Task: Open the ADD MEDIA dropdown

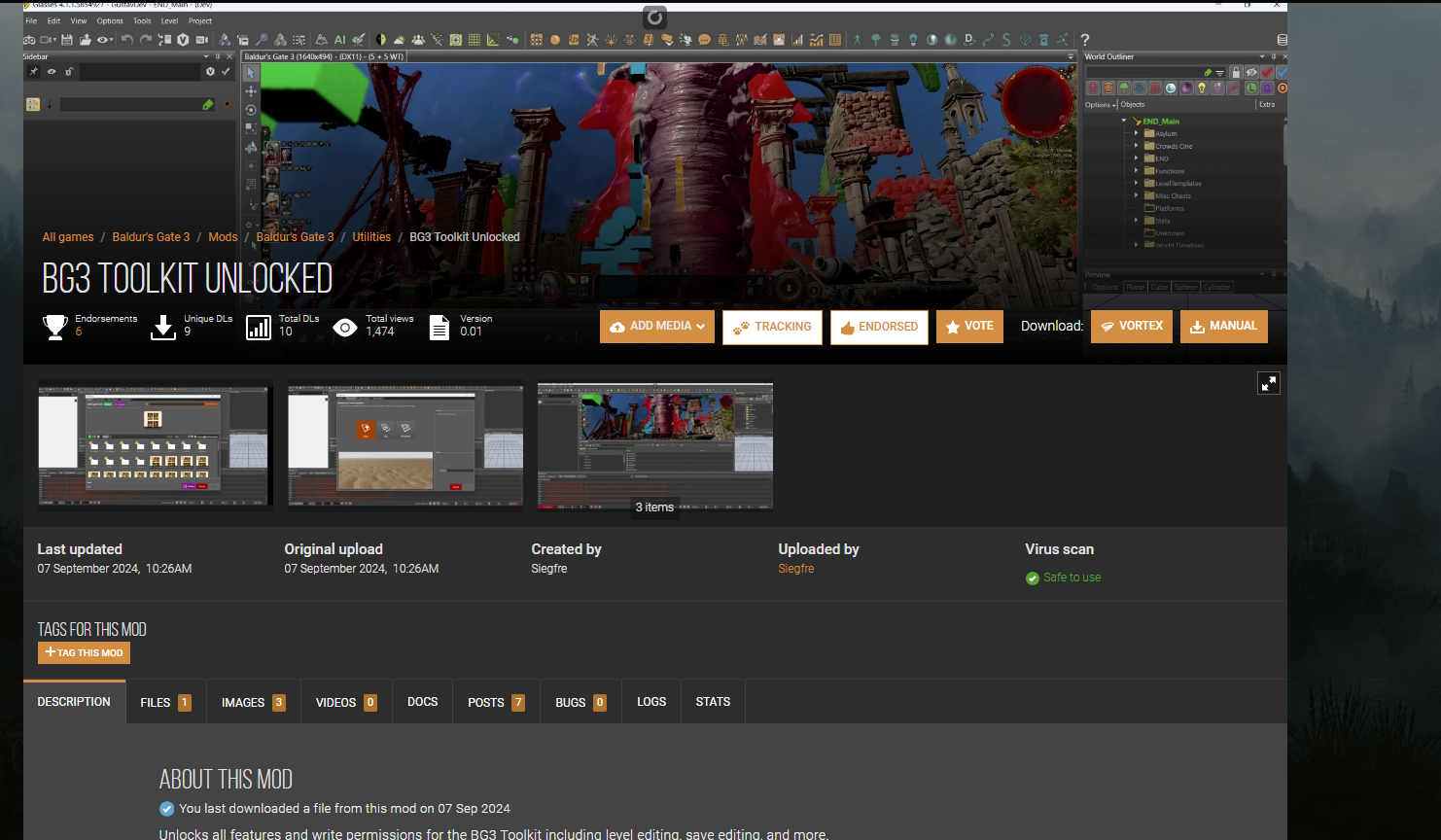Action: coord(657,327)
